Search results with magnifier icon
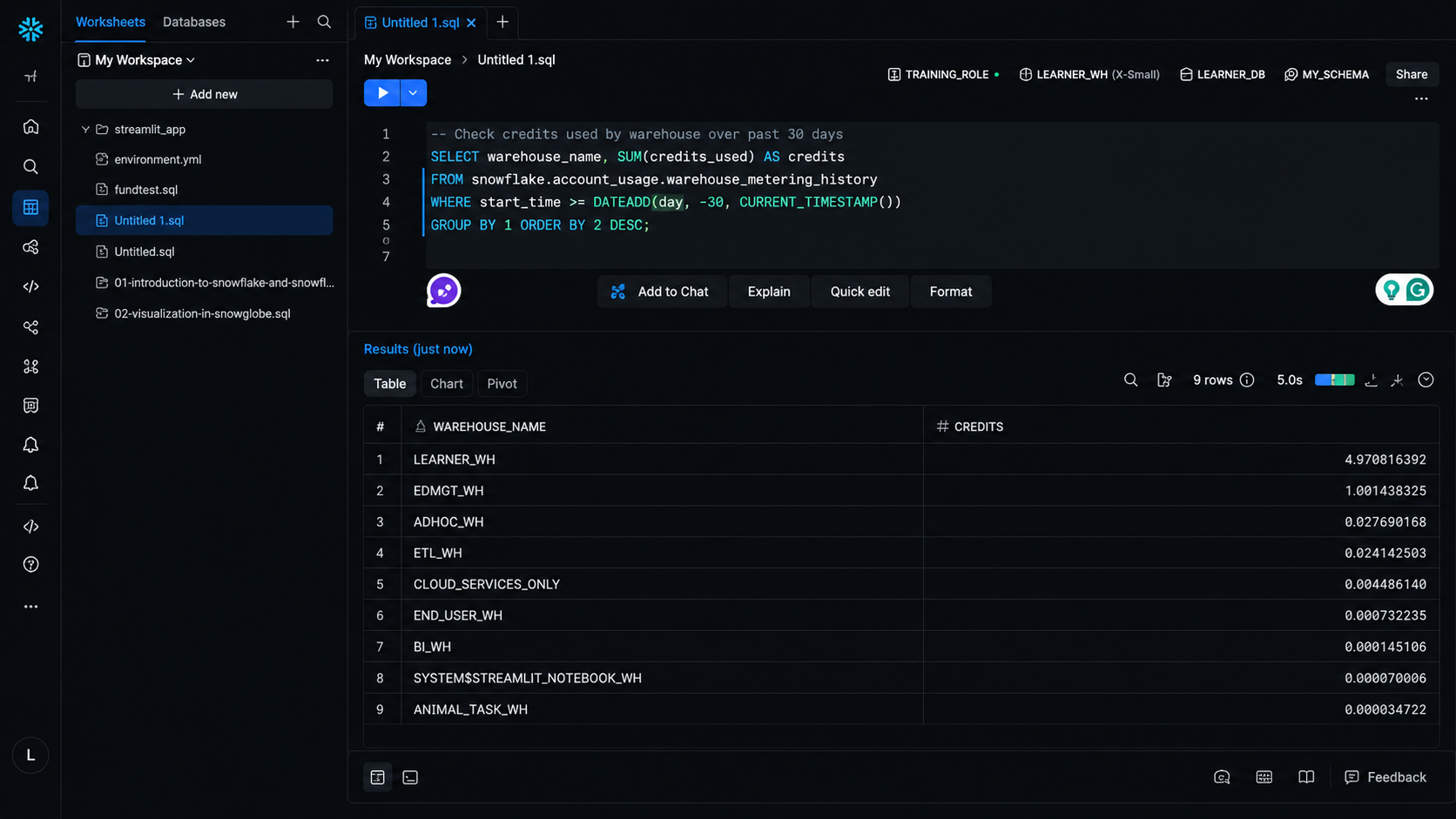The image size is (1456, 819). click(x=1130, y=380)
